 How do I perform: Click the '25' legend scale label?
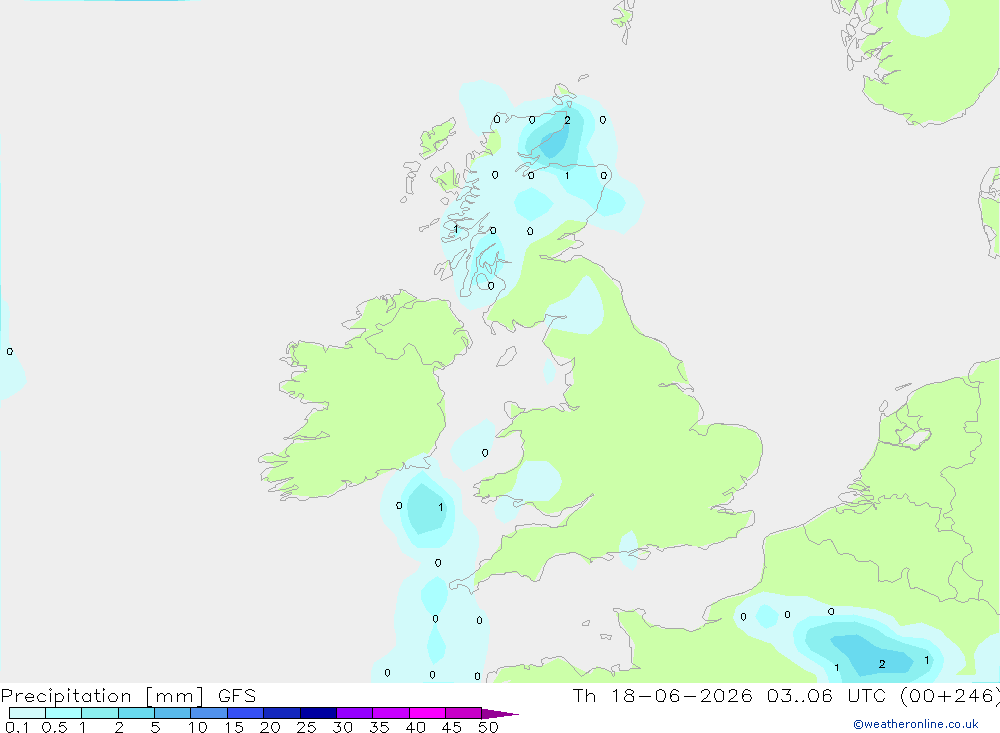[307, 727]
